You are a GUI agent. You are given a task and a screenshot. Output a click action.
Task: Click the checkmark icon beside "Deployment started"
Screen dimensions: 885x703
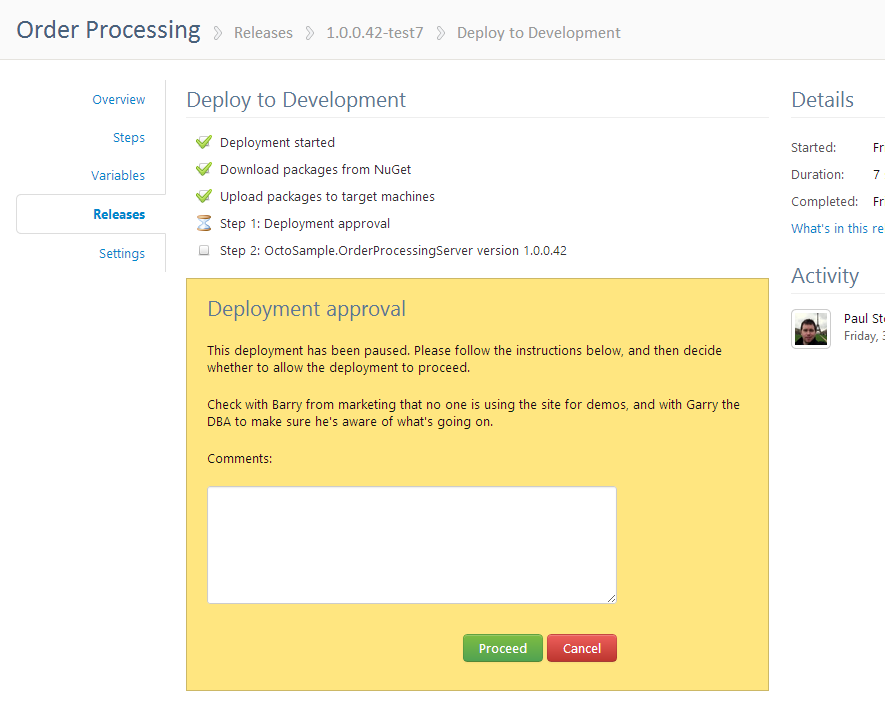(x=204, y=142)
